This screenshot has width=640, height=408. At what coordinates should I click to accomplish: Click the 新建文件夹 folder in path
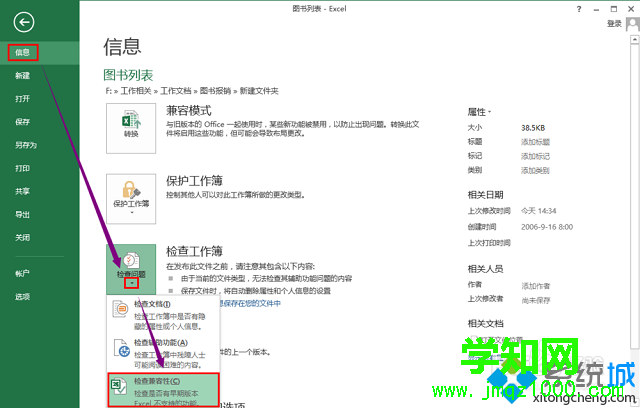259,91
